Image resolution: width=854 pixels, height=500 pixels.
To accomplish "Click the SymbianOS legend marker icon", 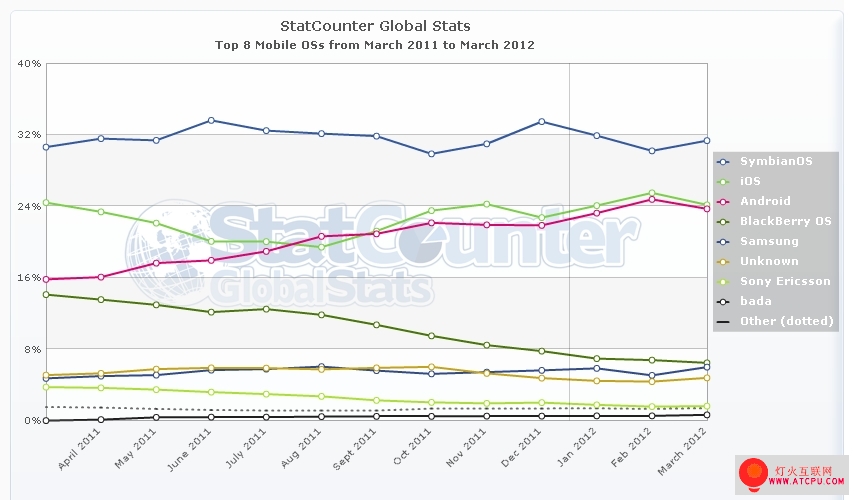I will click(x=724, y=162).
